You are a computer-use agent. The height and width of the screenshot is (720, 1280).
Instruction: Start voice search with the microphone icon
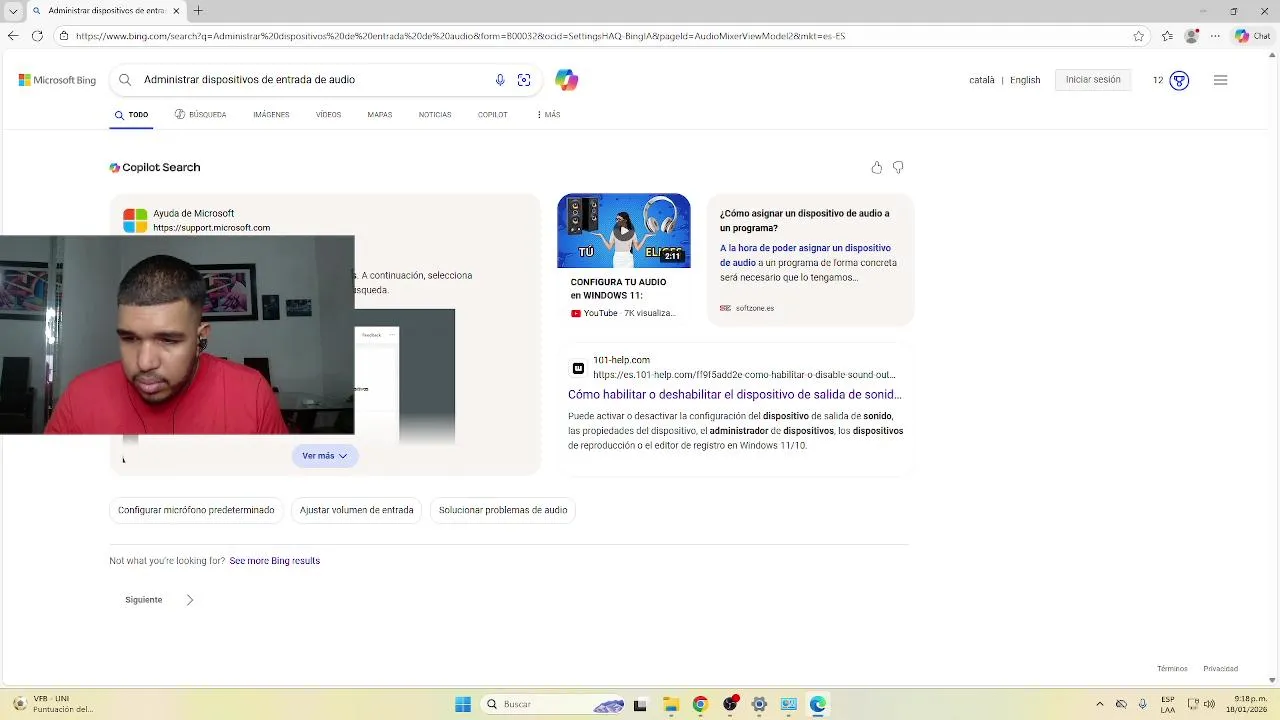pyautogui.click(x=500, y=80)
